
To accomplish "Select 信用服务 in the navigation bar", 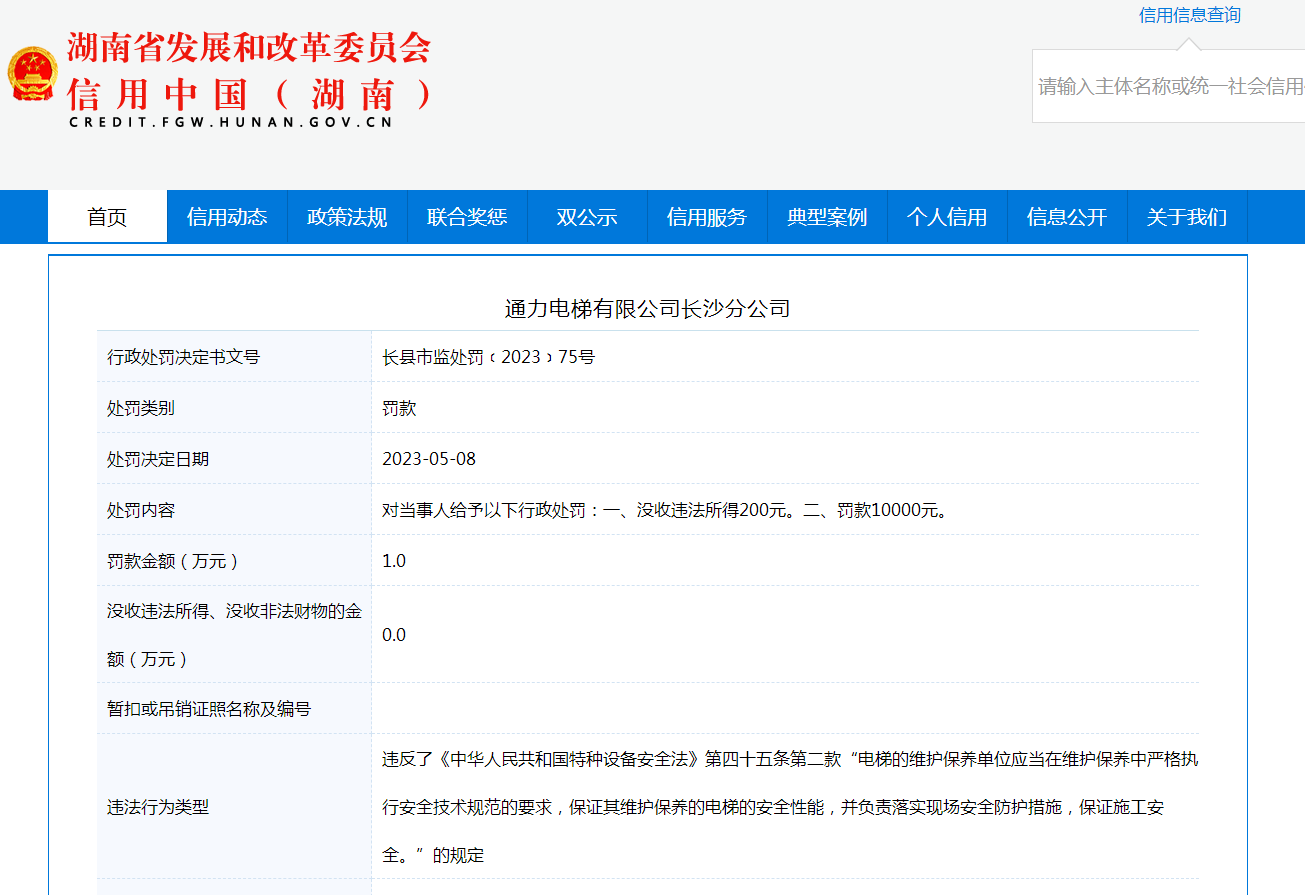I will 707,217.
